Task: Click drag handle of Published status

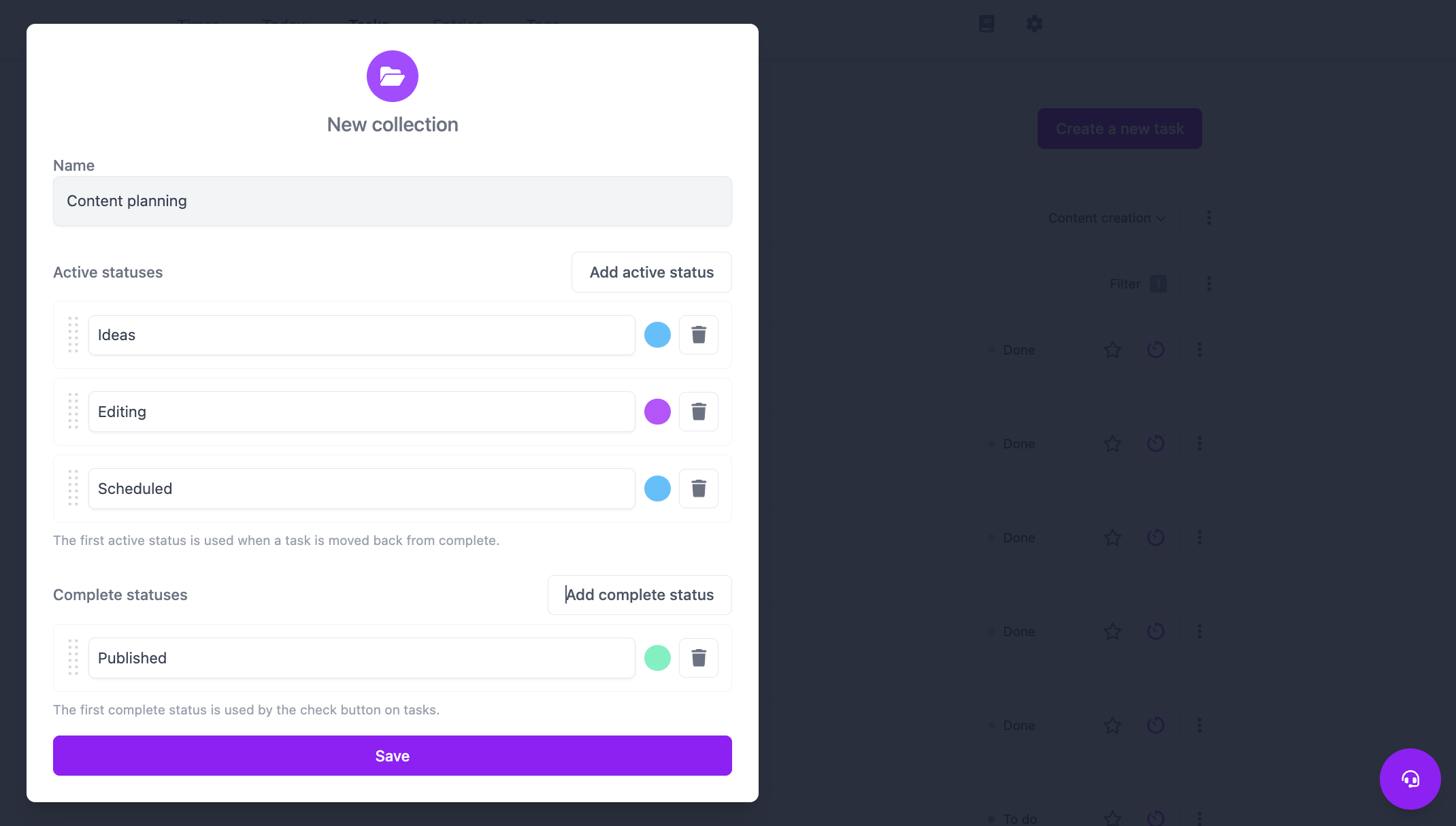Action: 73,658
